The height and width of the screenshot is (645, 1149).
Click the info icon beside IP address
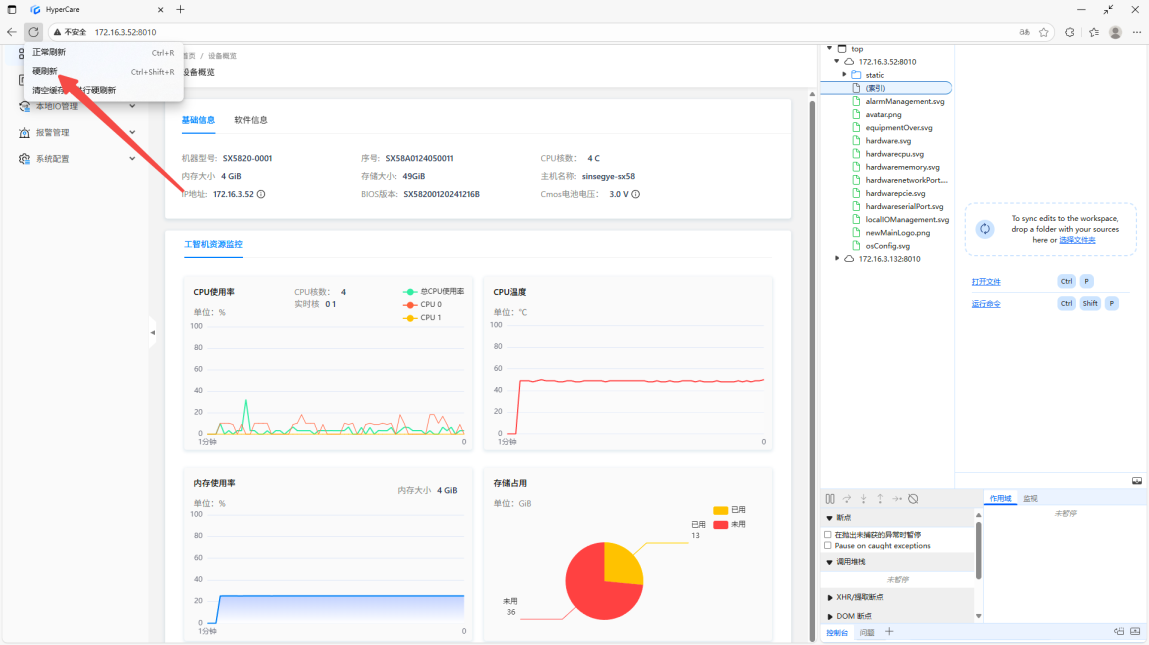261,194
